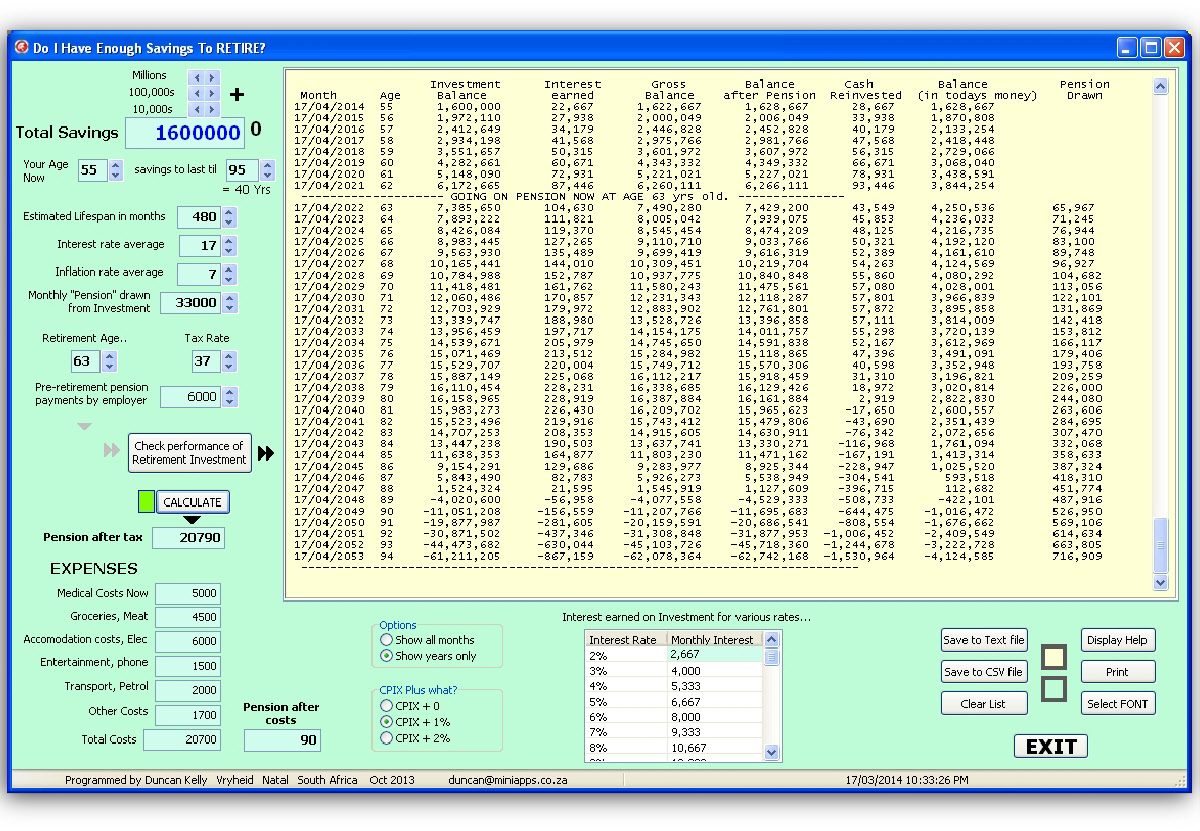Click Save to Text file

click(984, 641)
